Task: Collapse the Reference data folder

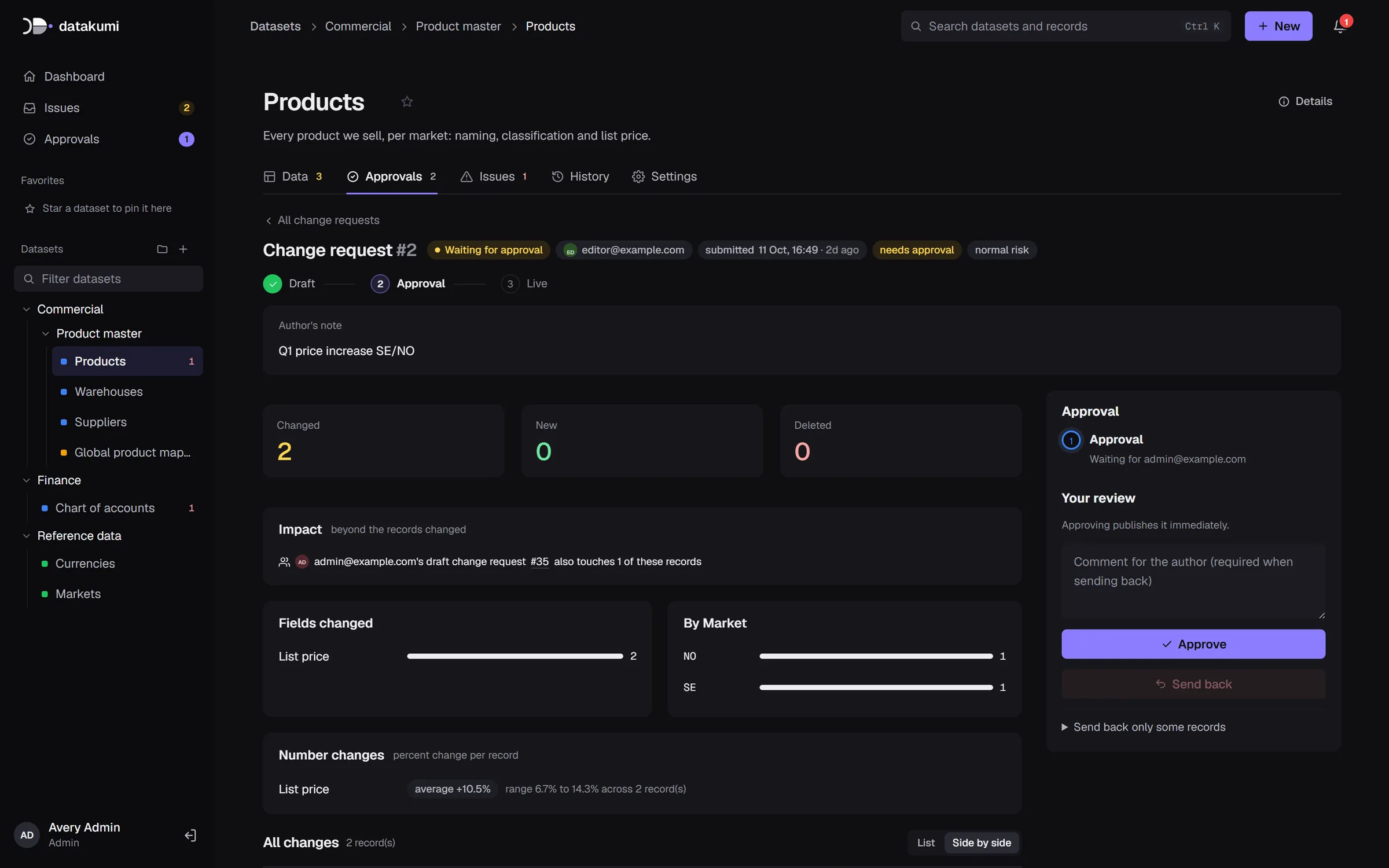Action: [x=26, y=536]
